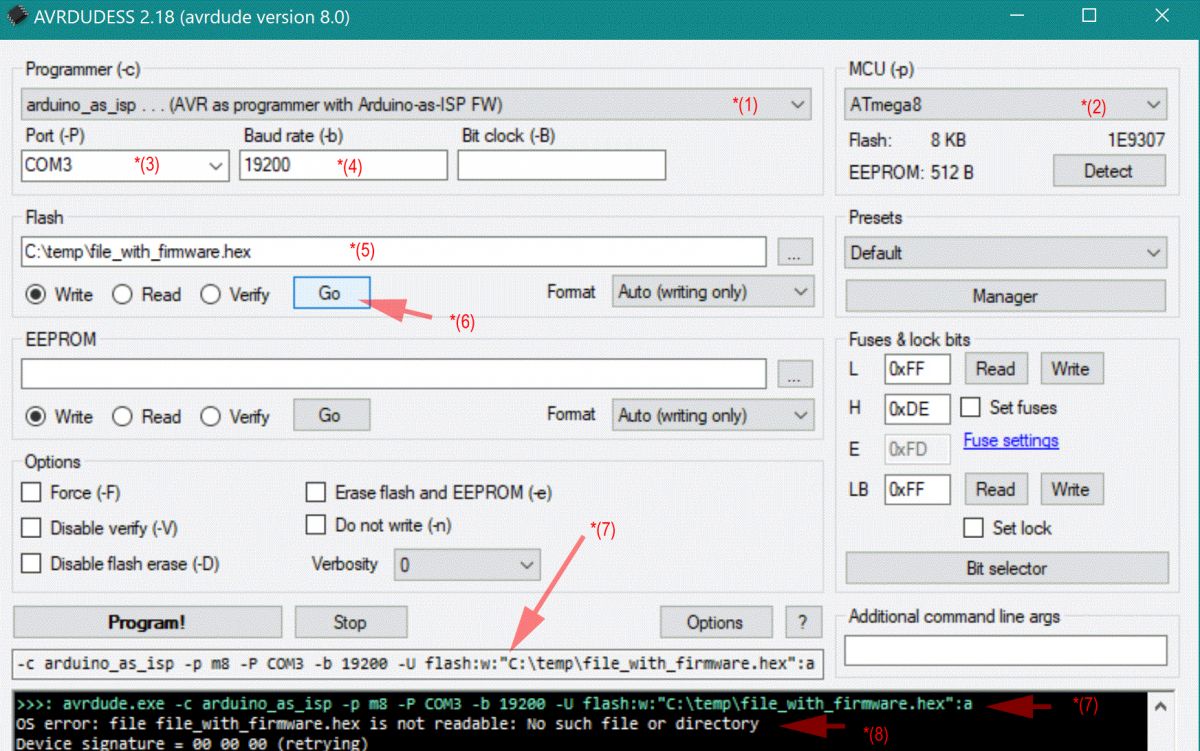
Task: Click the empty Bit clock (-B) field
Action: pyautogui.click(x=561, y=166)
